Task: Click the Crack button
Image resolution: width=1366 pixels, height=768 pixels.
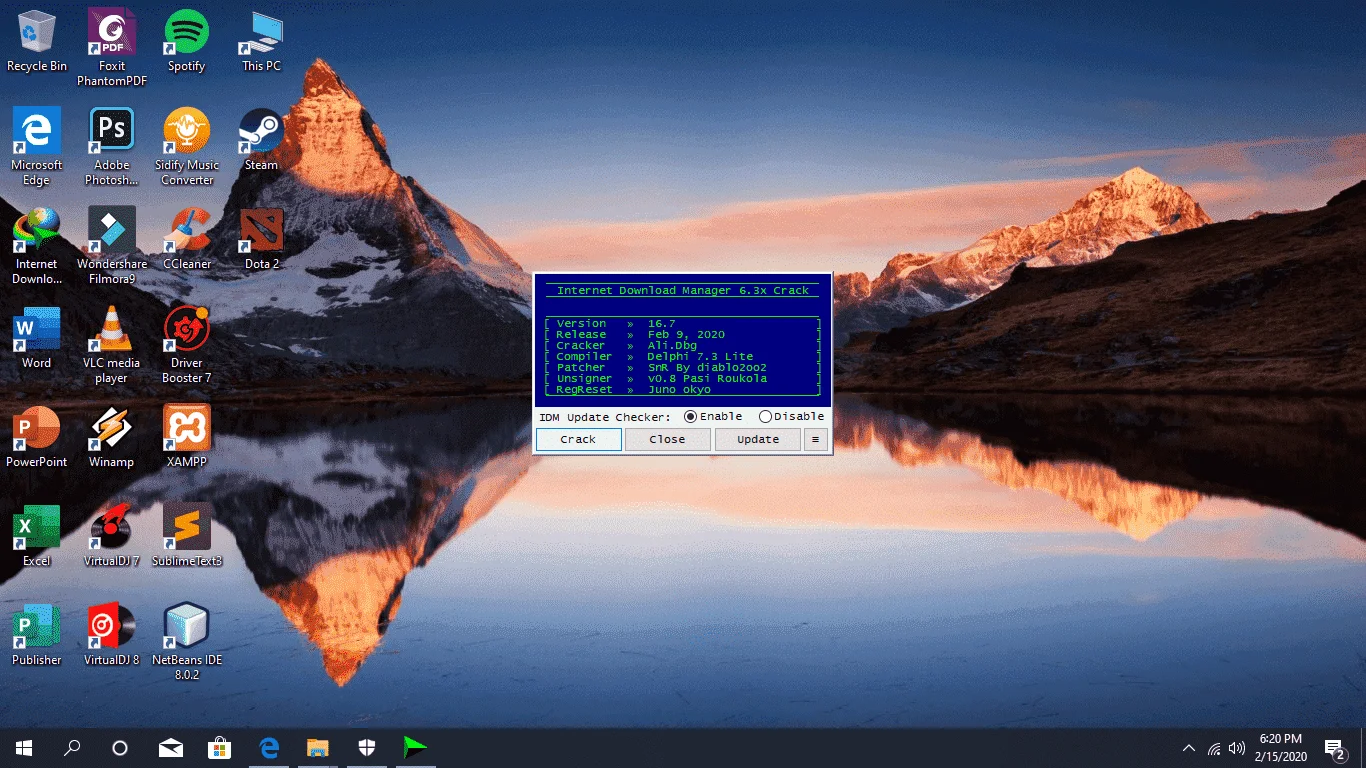Action: (x=578, y=439)
